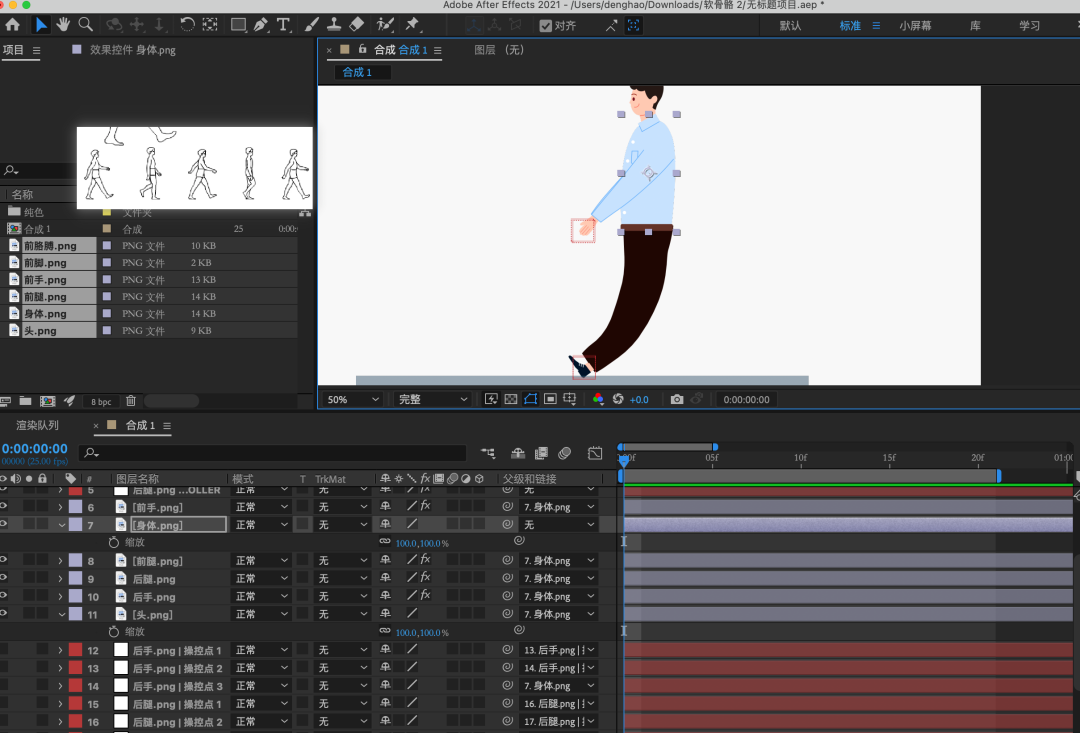Select the Rotation tool
The image size is (1080, 733).
point(187,25)
